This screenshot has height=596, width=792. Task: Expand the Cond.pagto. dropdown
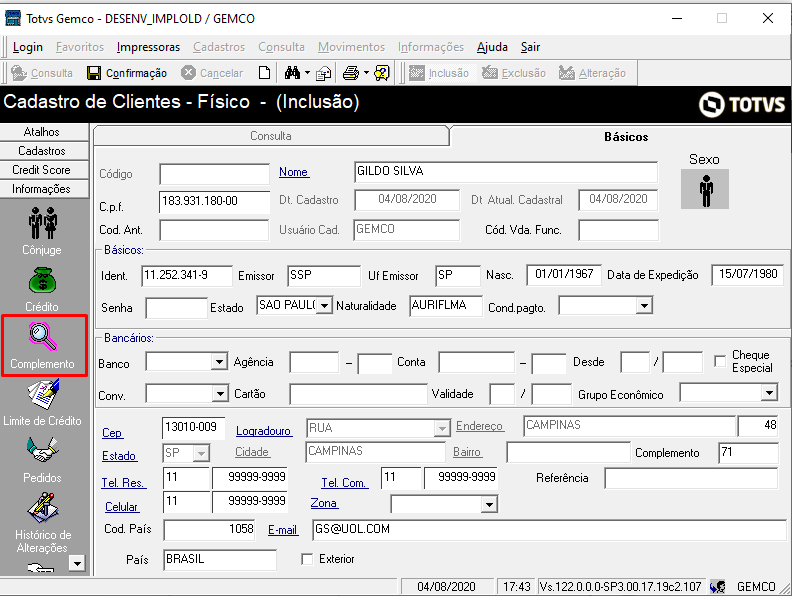click(644, 306)
